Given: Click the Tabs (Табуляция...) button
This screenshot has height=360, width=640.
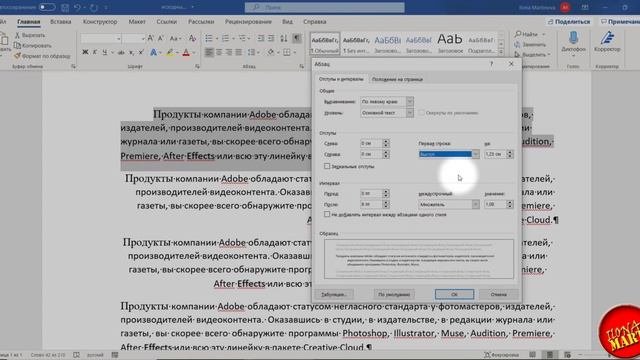Looking at the screenshot, I should (x=334, y=294).
